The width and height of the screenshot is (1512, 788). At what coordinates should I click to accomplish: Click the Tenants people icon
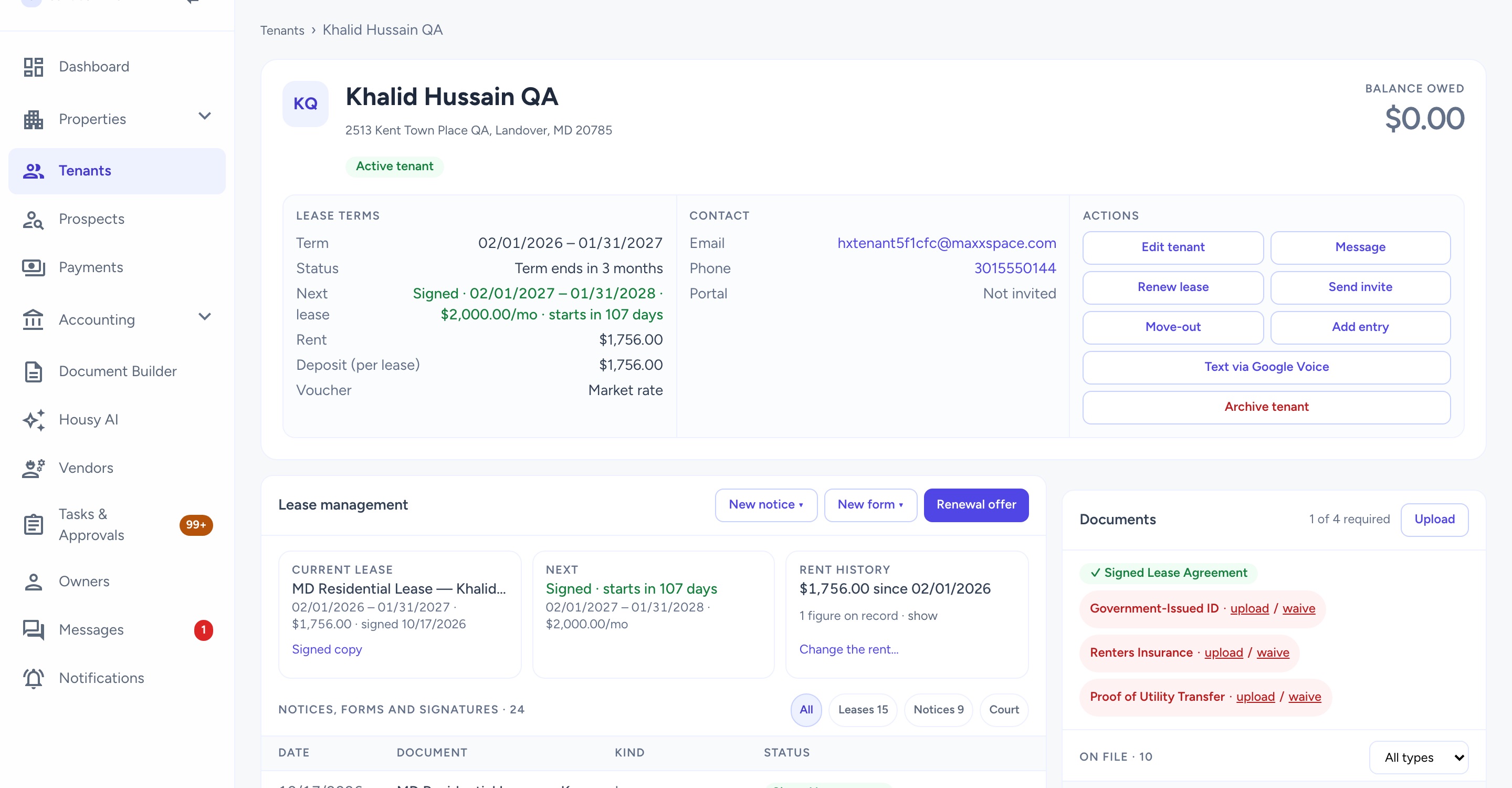pos(34,171)
